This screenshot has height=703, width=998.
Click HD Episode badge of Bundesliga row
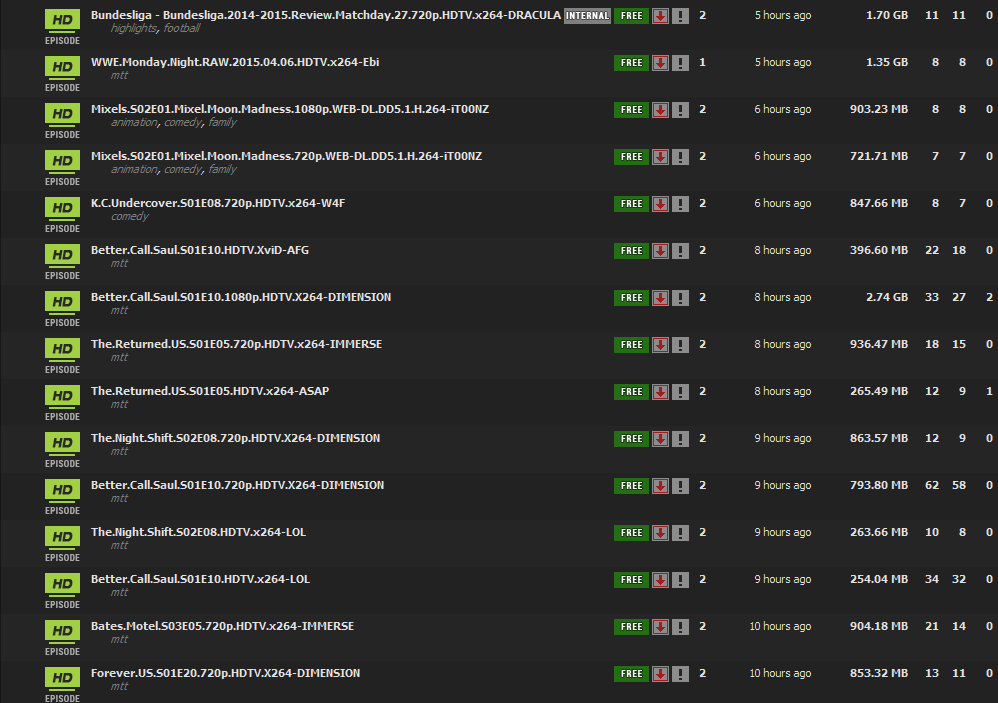pos(62,27)
